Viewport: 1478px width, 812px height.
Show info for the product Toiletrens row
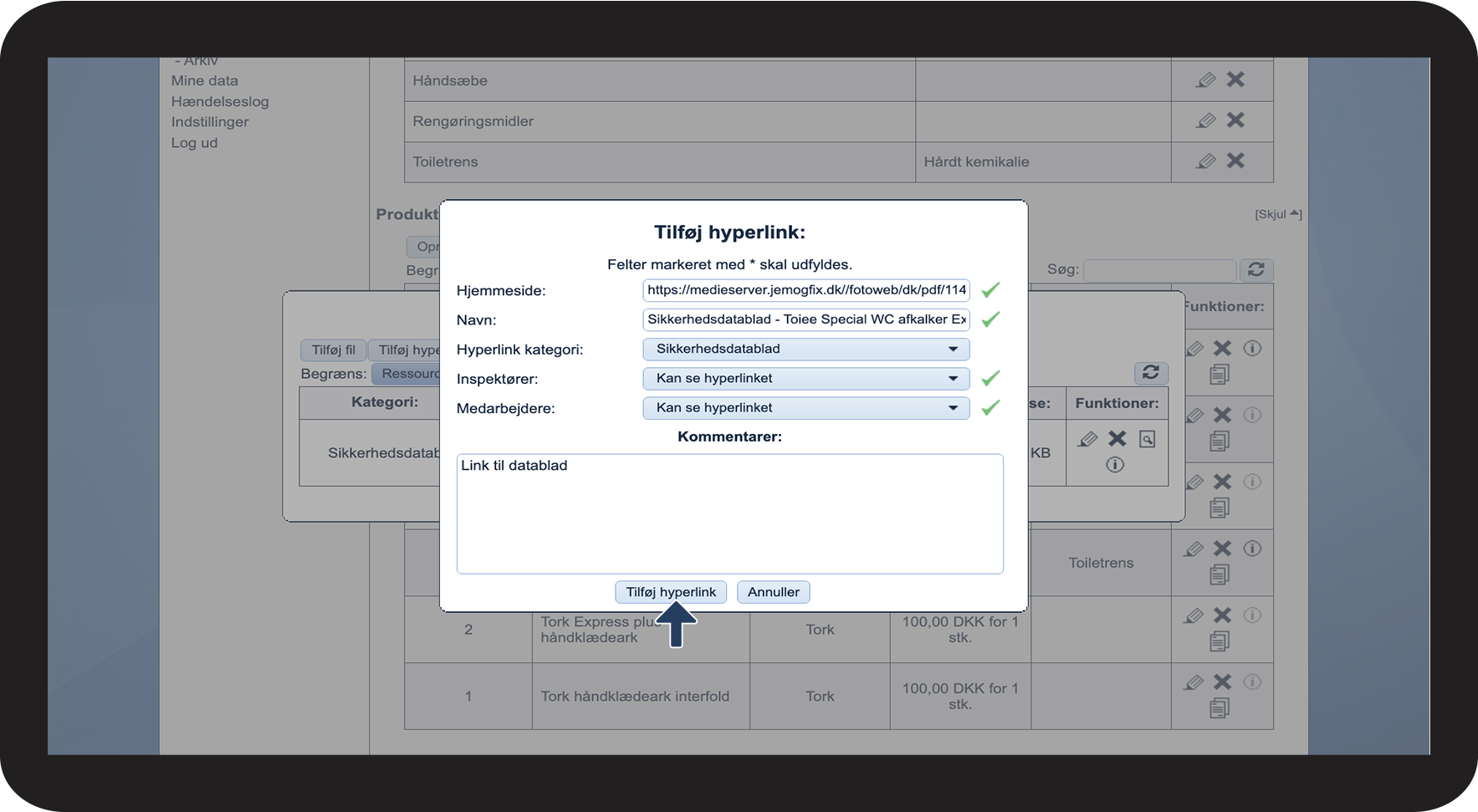click(1252, 549)
